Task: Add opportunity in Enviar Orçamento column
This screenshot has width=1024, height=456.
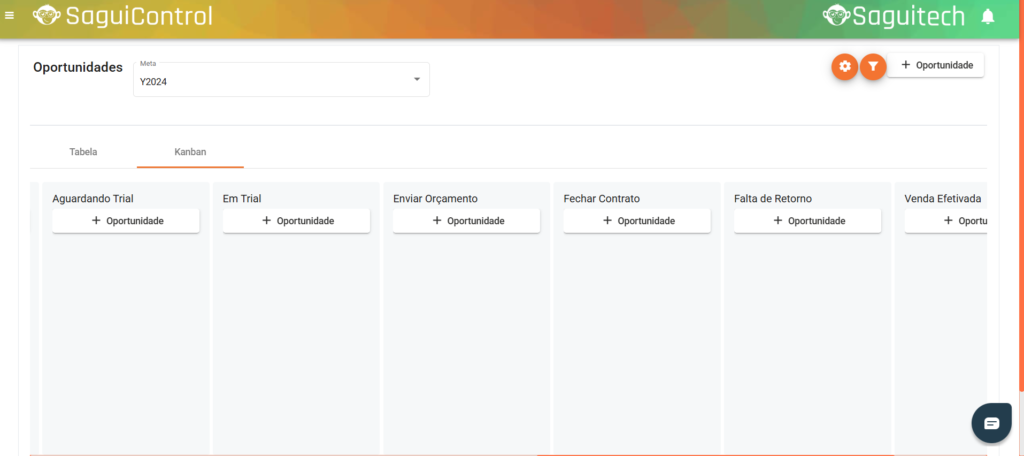Action: pos(466,221)
